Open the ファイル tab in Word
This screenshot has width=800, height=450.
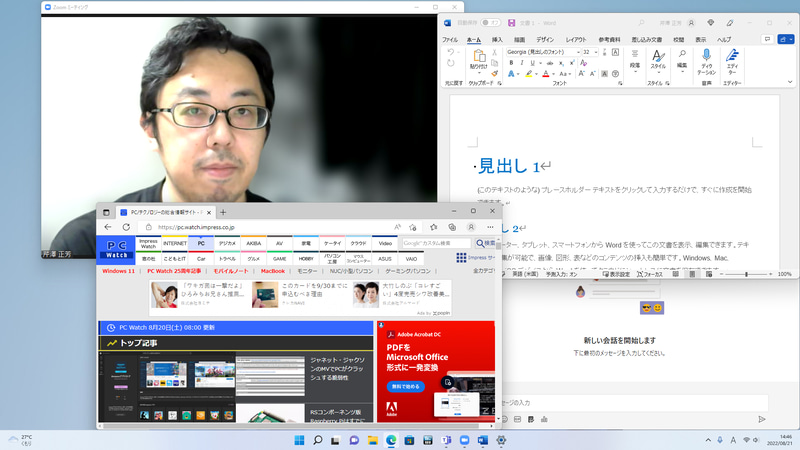(x=450, y=40)
